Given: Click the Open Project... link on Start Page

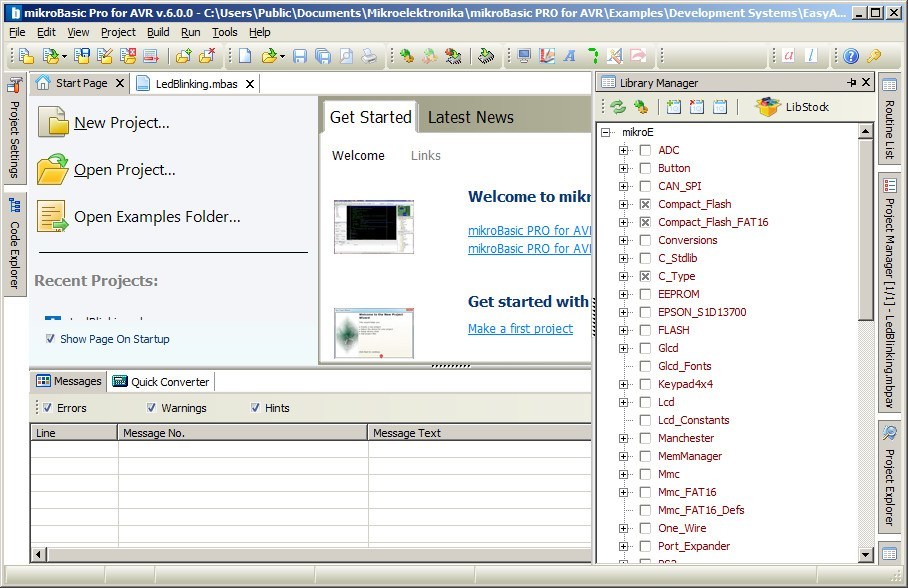Looking at the screenshot, I should point(125,170).
